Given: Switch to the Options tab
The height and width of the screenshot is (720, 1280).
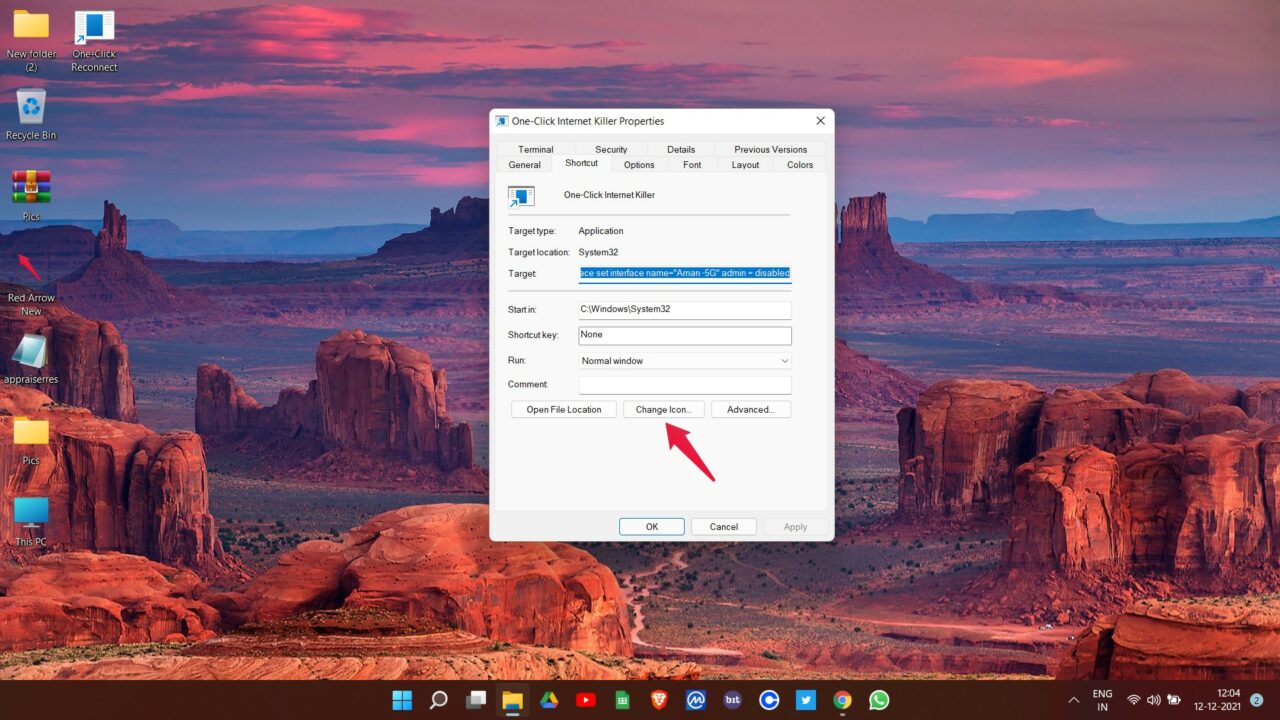Looking at the screenshot, I should [x=639, y=165].
